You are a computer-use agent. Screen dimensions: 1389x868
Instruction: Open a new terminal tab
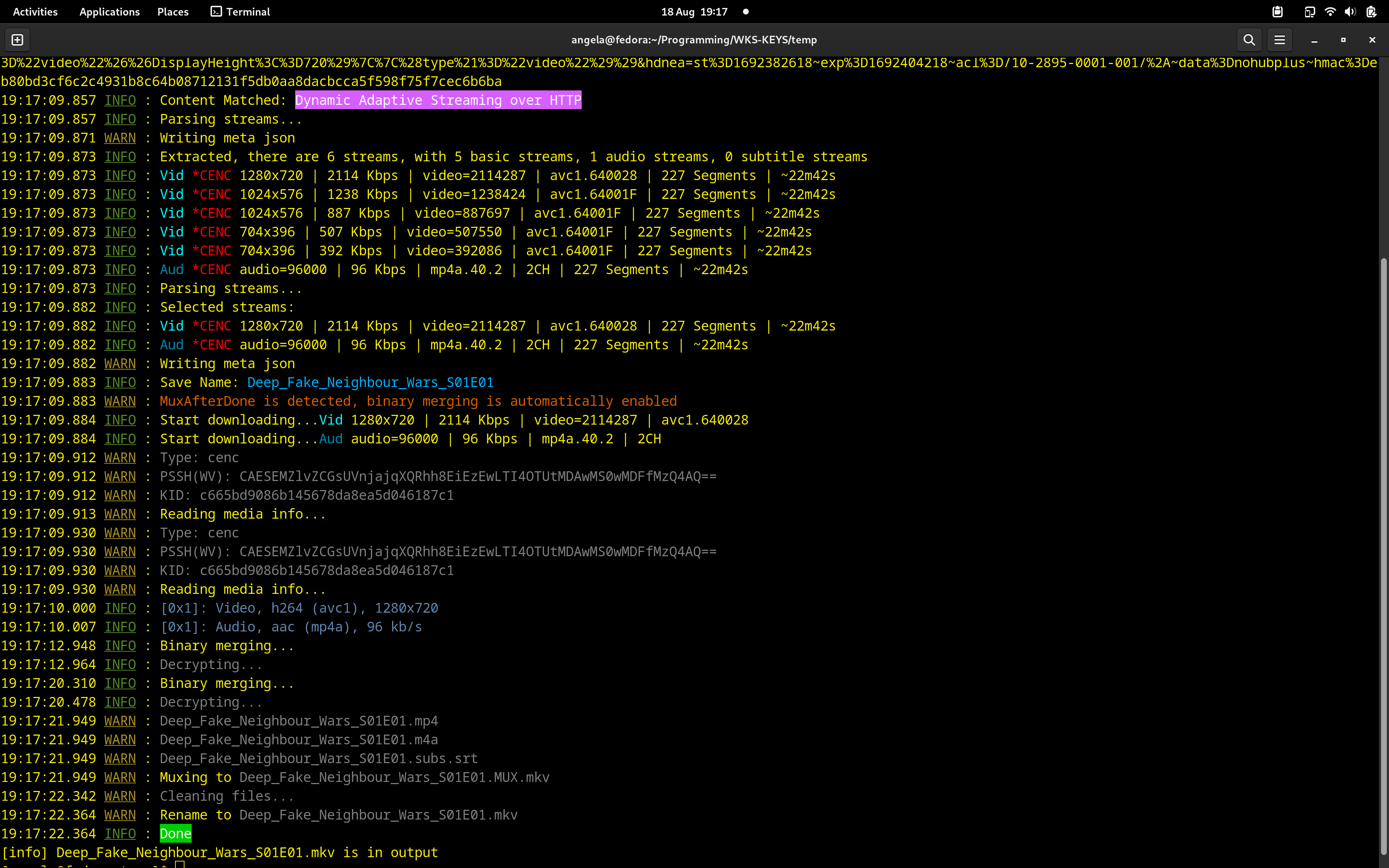[17, 40]
